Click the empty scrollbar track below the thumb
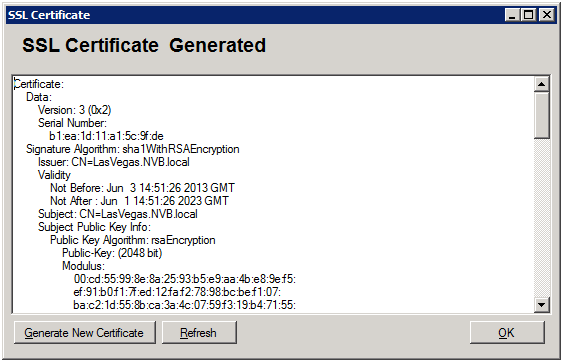Screen dimensions: 564x363 coord(542,218)
